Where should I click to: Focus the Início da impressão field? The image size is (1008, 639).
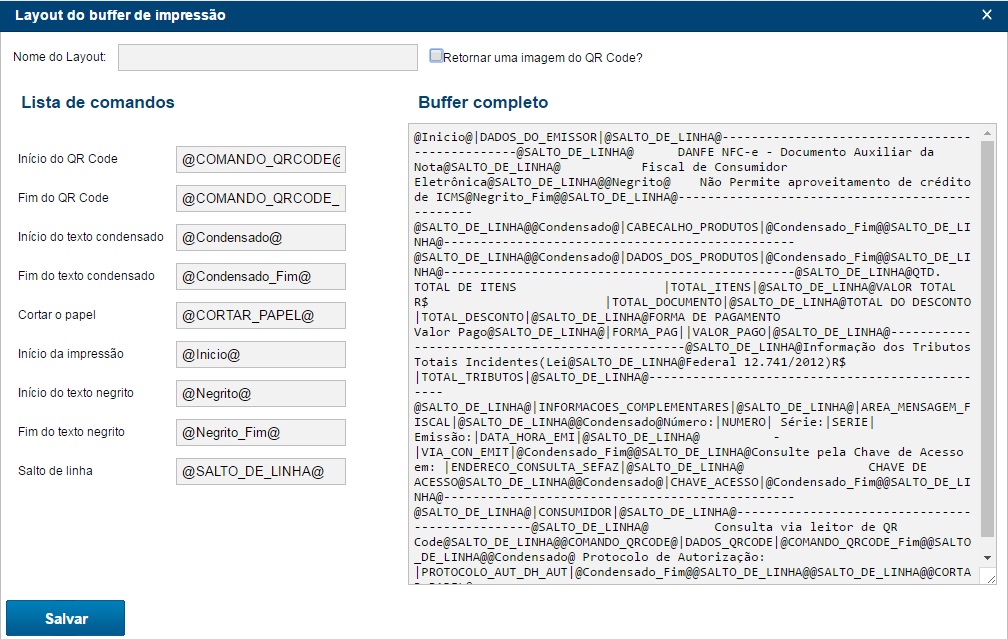pos(260,354)
